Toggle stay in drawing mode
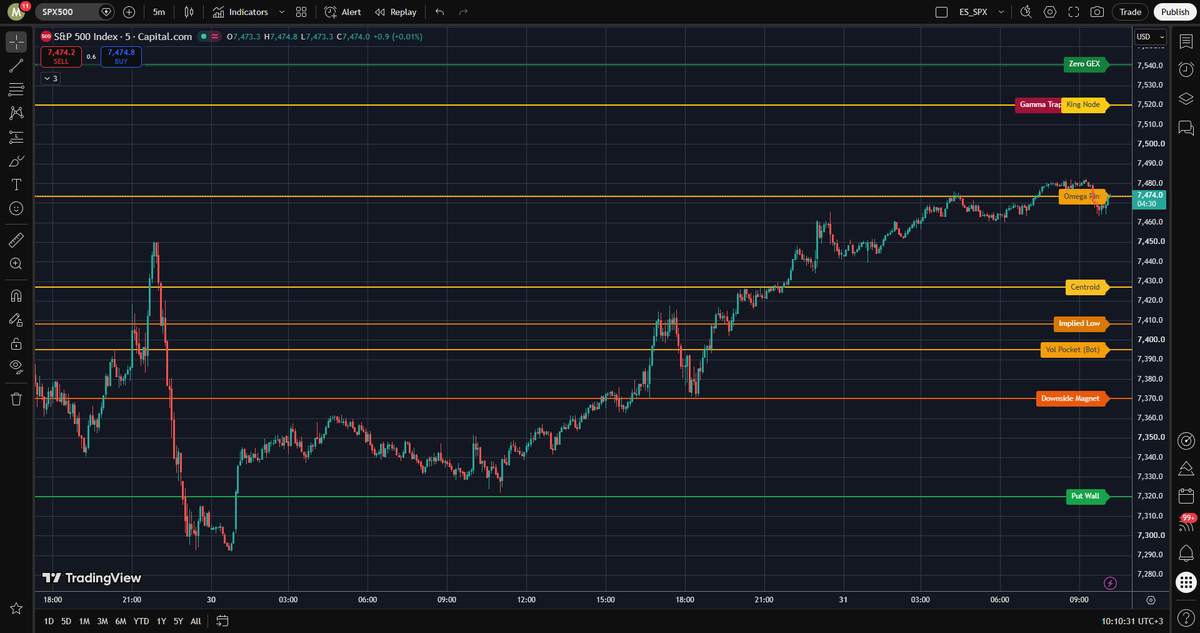Viewport: 1200px width, 633px height. [x=16, y=320]
